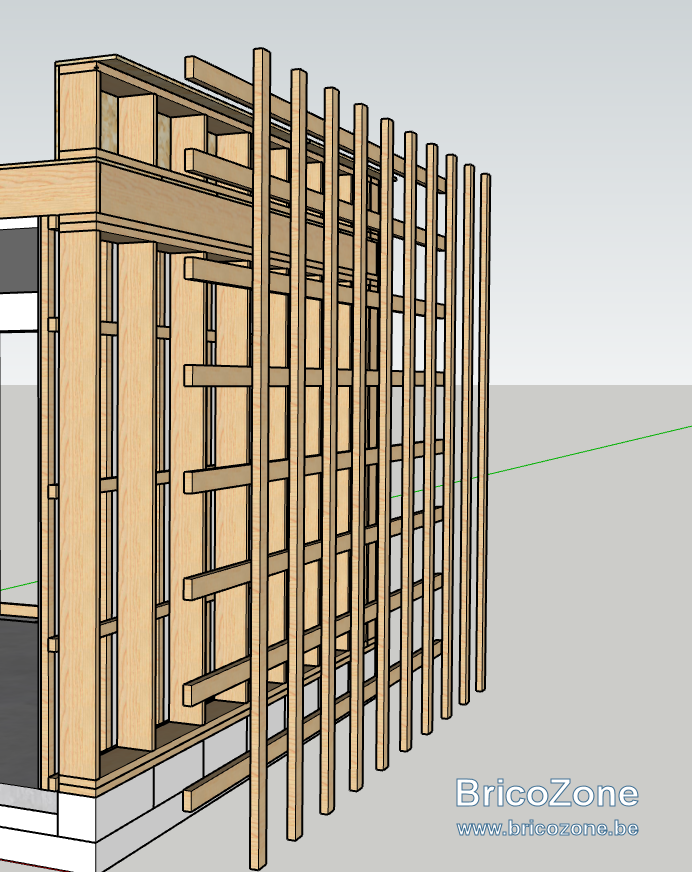The image size is (692, 872).
Task: Select the green axis line over the ground
Action: click(590, 451)
